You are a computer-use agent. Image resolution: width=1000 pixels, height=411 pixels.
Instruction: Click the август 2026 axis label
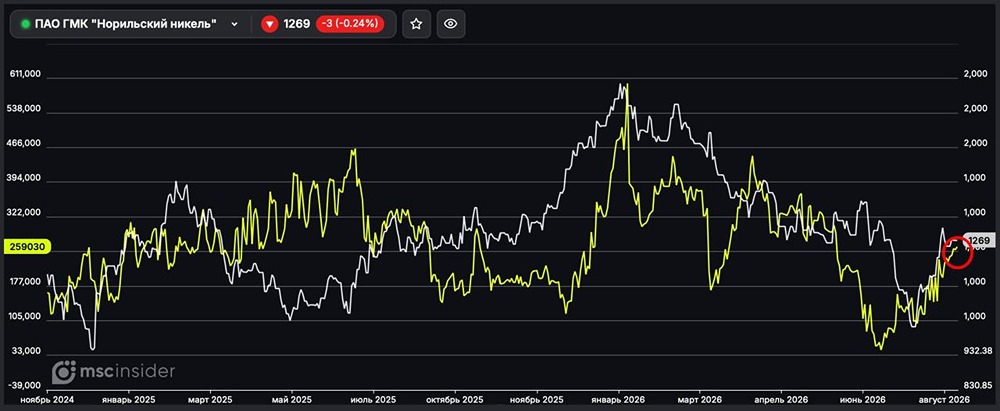pos(944,398)
